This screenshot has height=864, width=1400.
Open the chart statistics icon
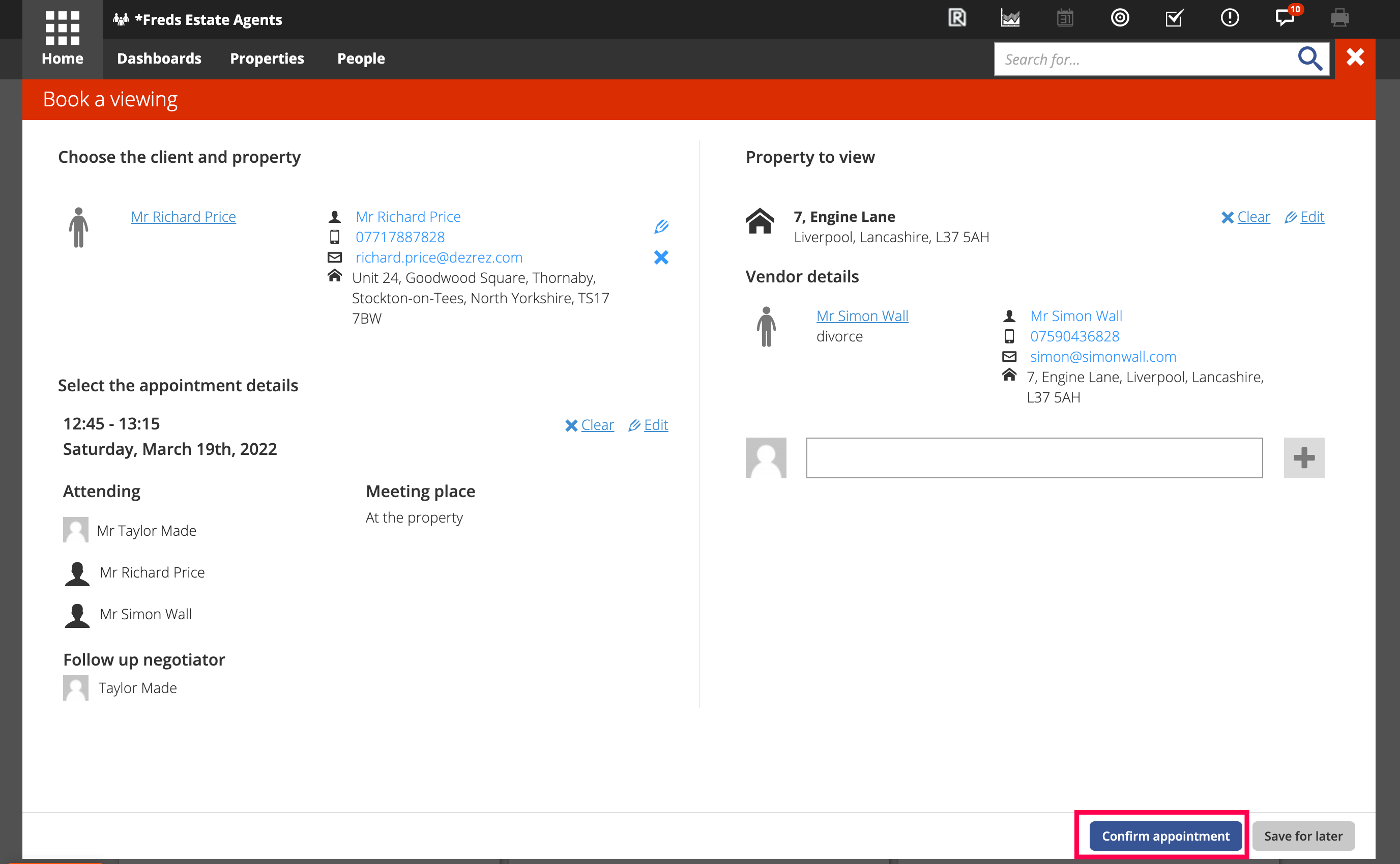[x=1010, y=18]
